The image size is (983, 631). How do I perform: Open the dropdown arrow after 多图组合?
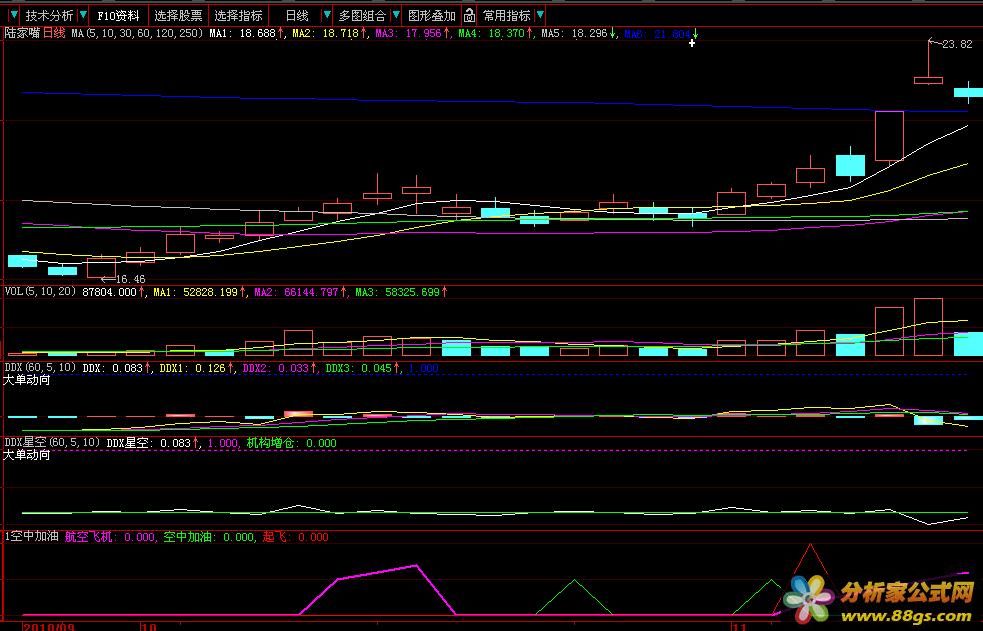(x=396, y=15)
